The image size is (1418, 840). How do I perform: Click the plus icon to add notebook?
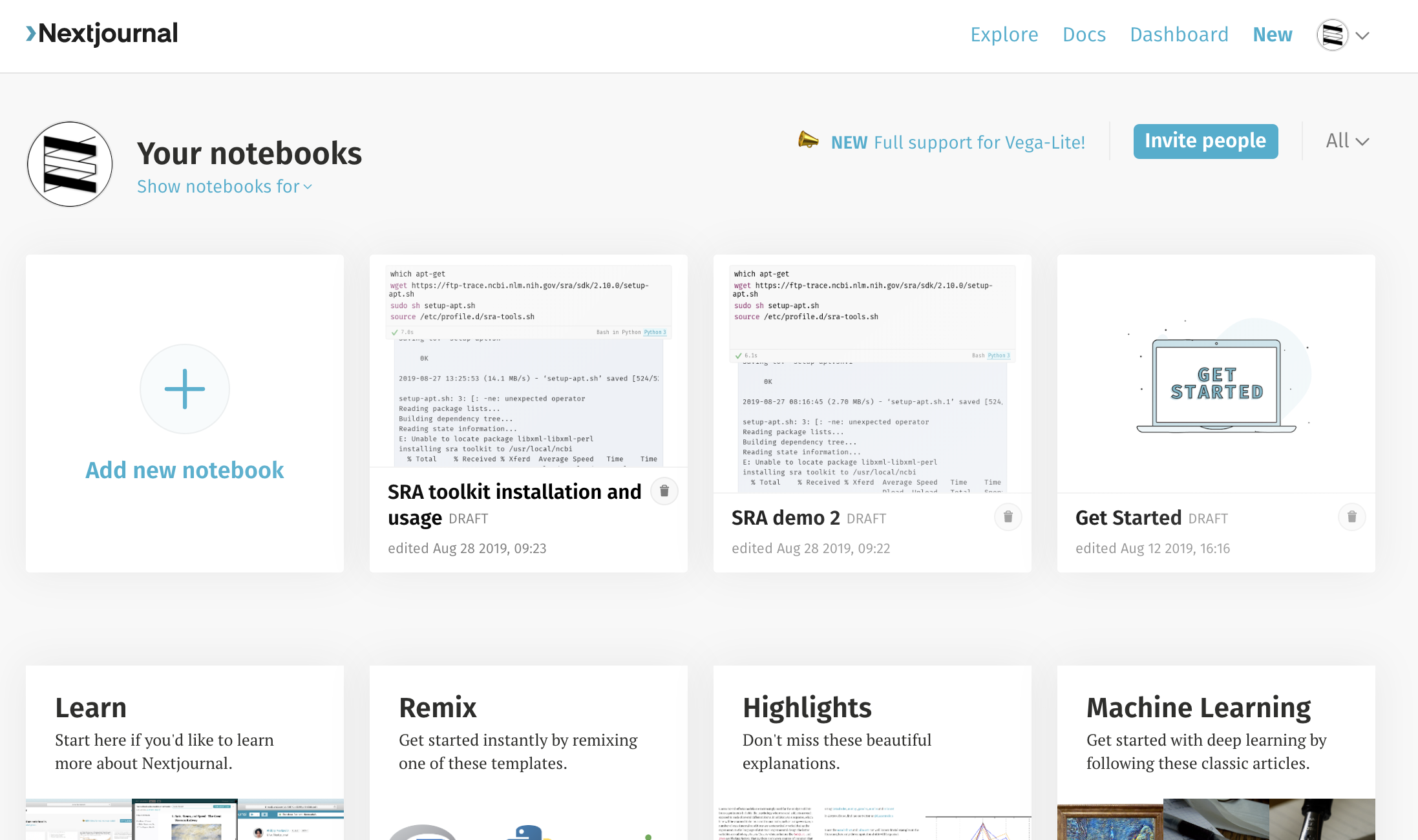(x=185, y=389)
